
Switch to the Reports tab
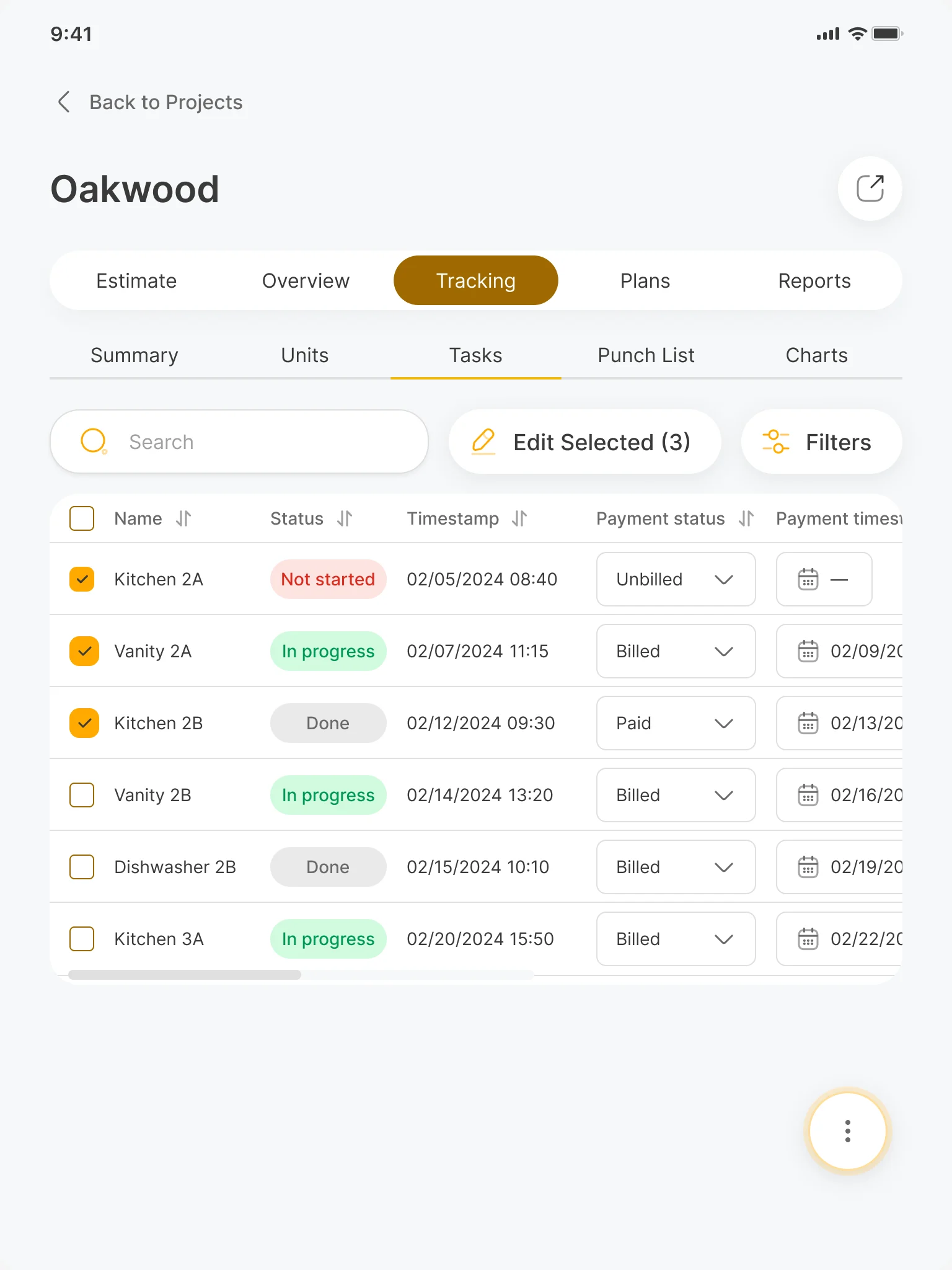(814, 280)
